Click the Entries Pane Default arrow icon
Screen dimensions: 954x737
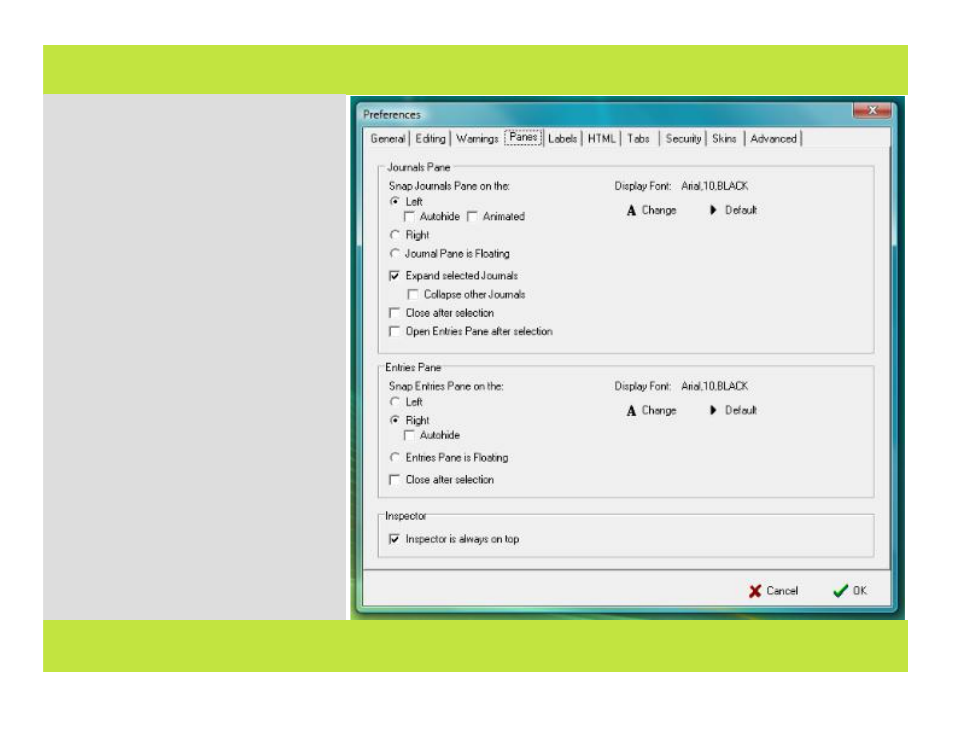[713, 410]
